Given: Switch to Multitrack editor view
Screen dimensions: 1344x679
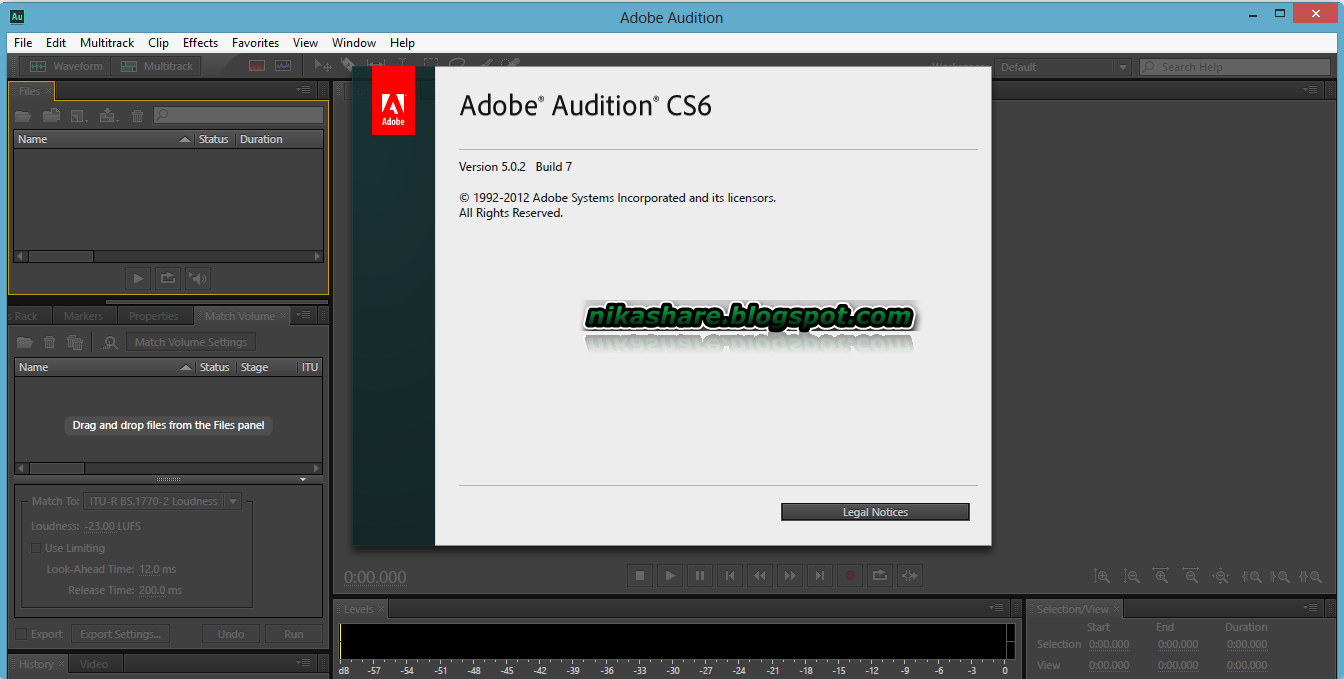Looking at the screenshot, I should [157, 66].
